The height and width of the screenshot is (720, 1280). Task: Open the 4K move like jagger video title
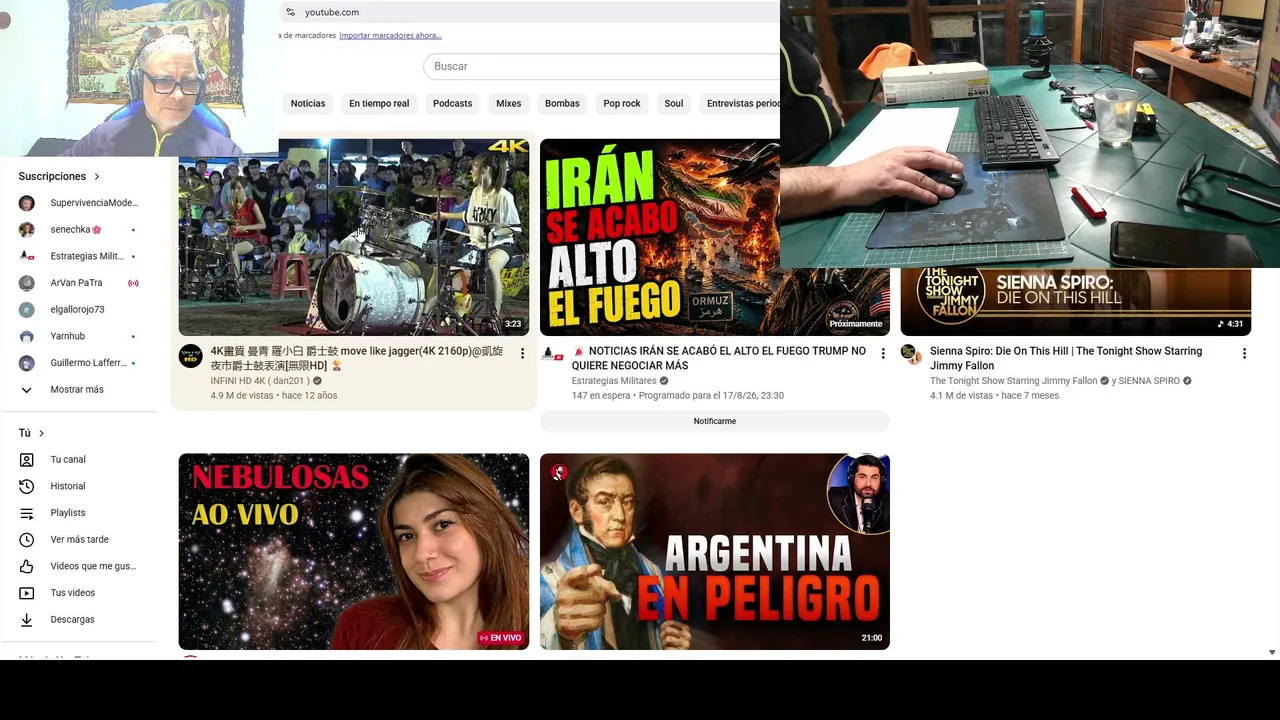point(357,358)
